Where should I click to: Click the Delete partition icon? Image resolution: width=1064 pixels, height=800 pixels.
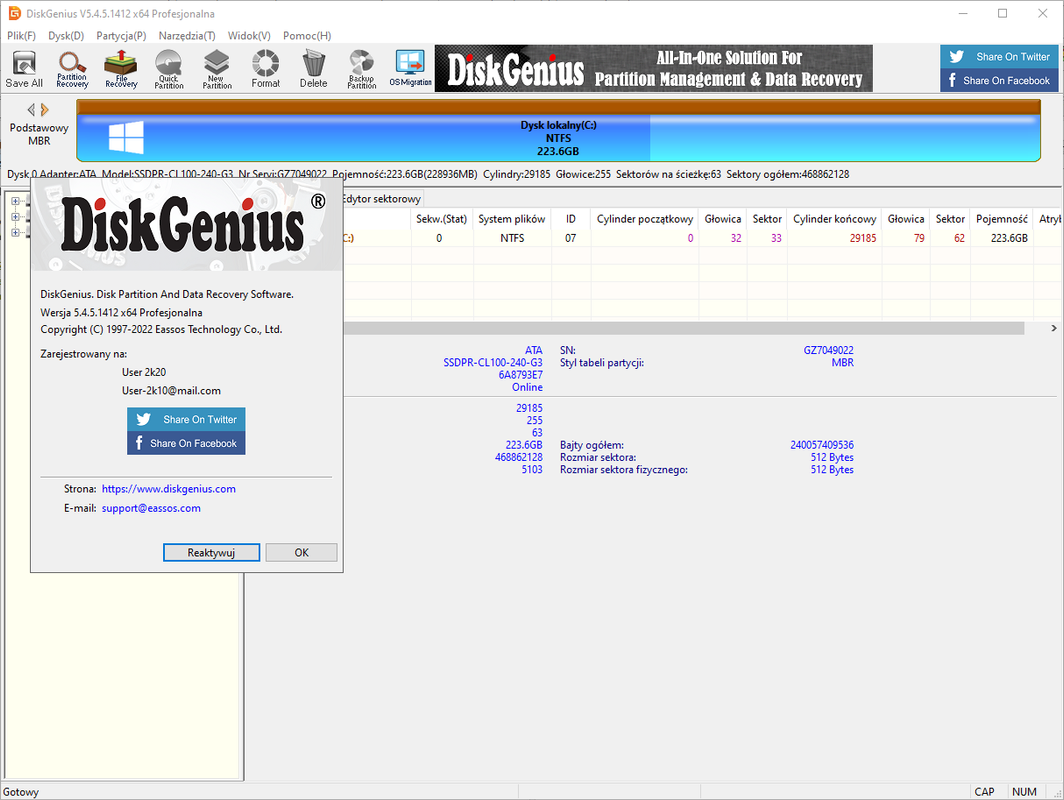coord(314,69)
